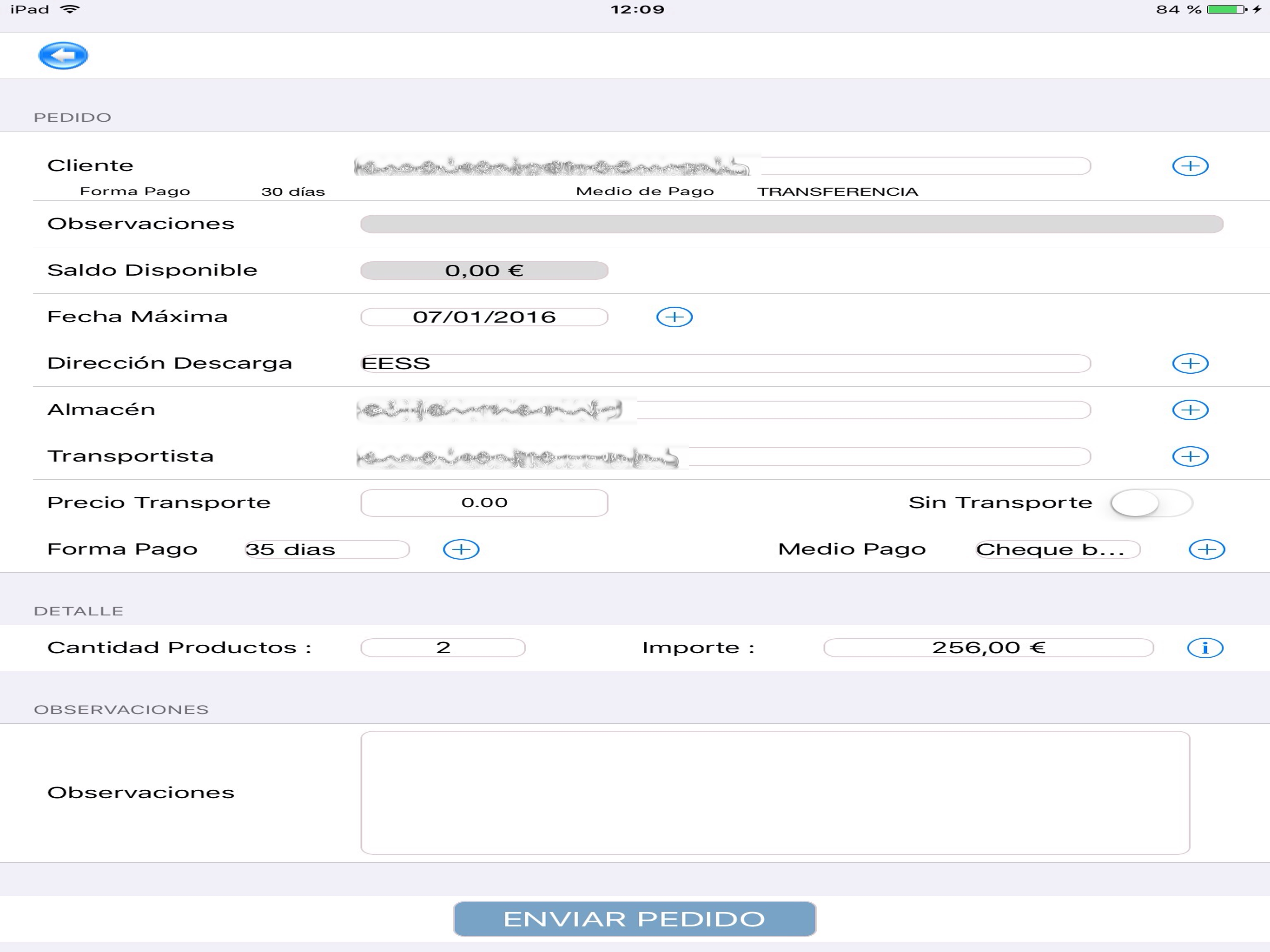Toggle the Sin Transporte switch
Image resolution: width=1270 pixels, height=952 pixels.
pos(1151,503)
